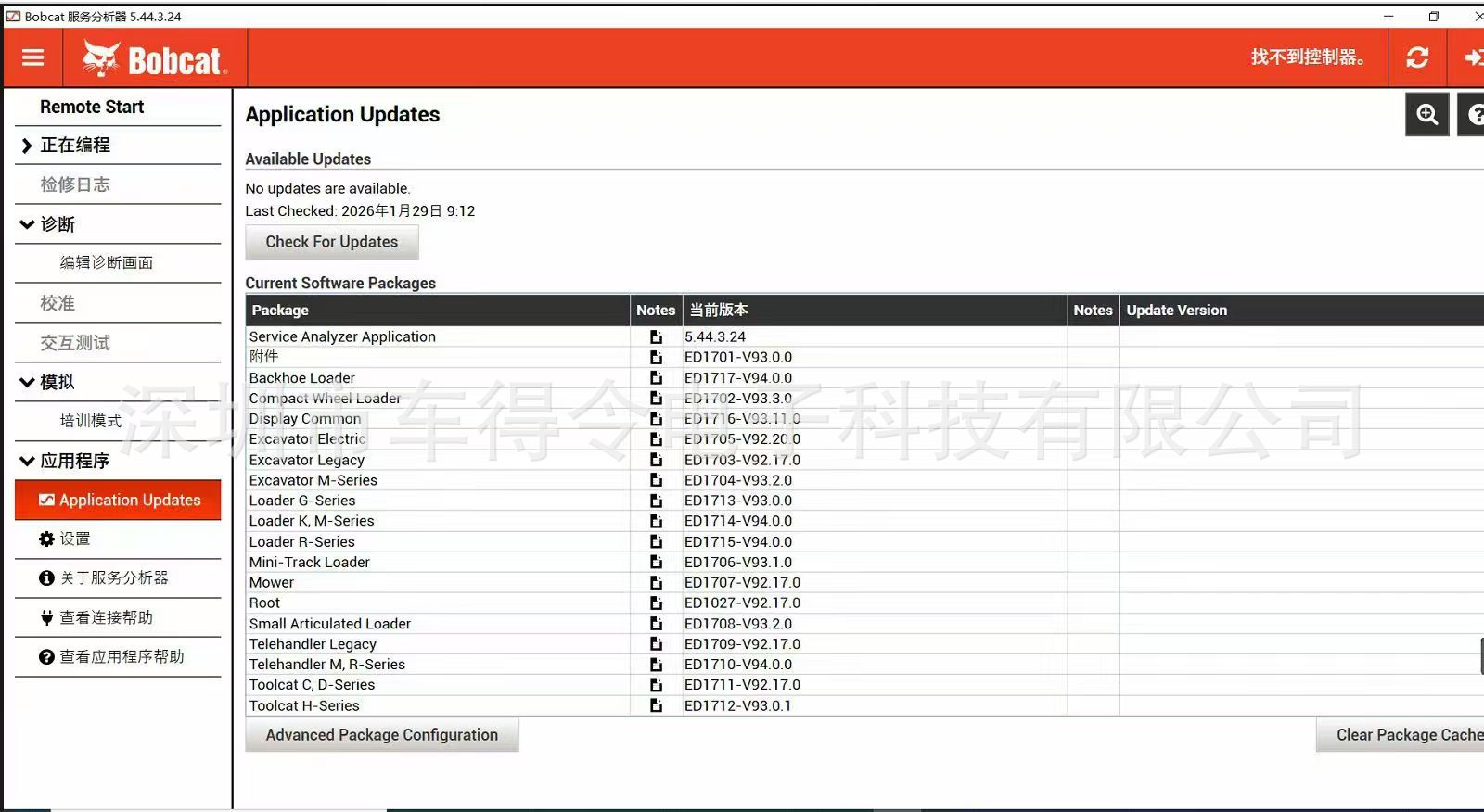
Task: Open notes for Excavator Electric package
Action: [656, 438]
